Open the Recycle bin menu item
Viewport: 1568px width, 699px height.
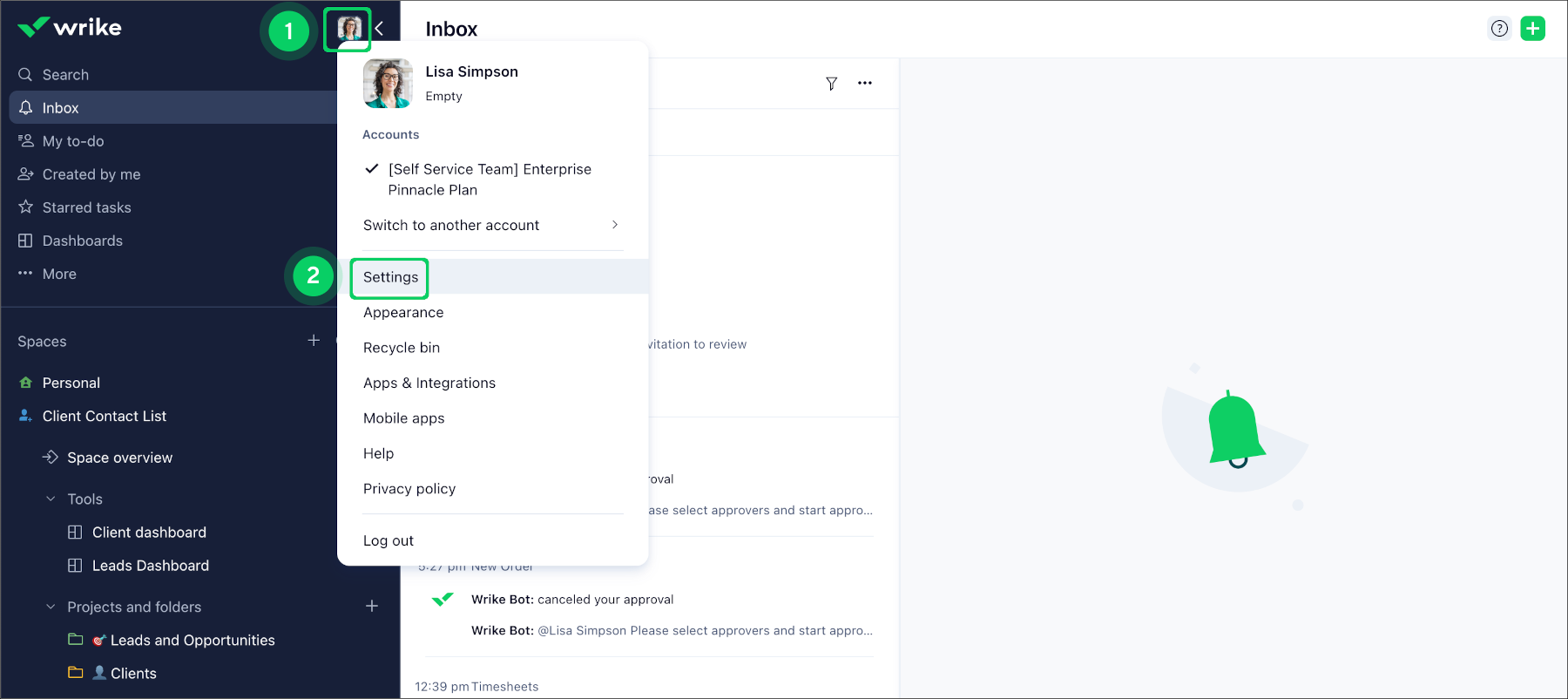pyautogui.click(x=402, y=348)
